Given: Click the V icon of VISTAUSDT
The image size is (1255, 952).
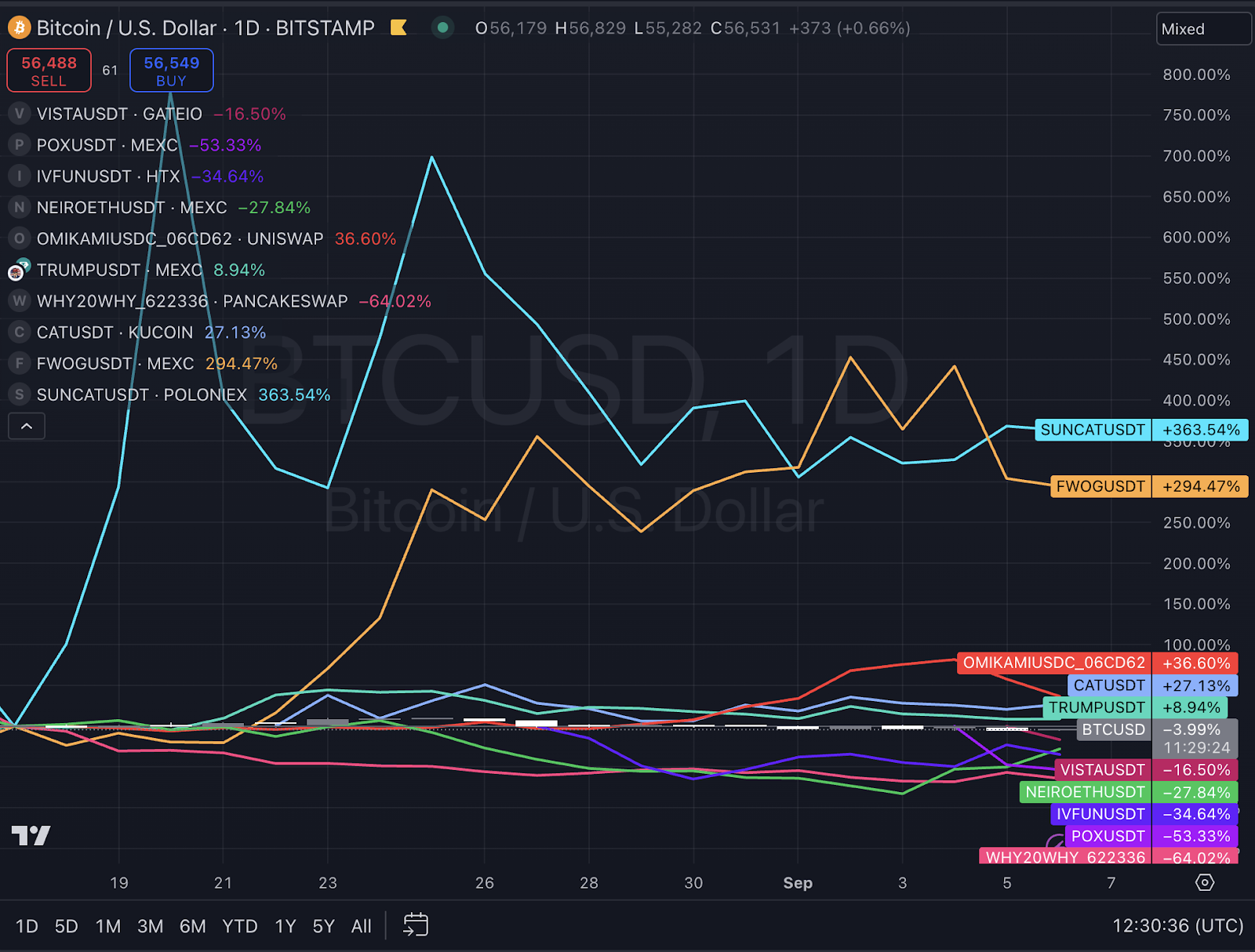Looking at the screenshot, I should (19, 114).
